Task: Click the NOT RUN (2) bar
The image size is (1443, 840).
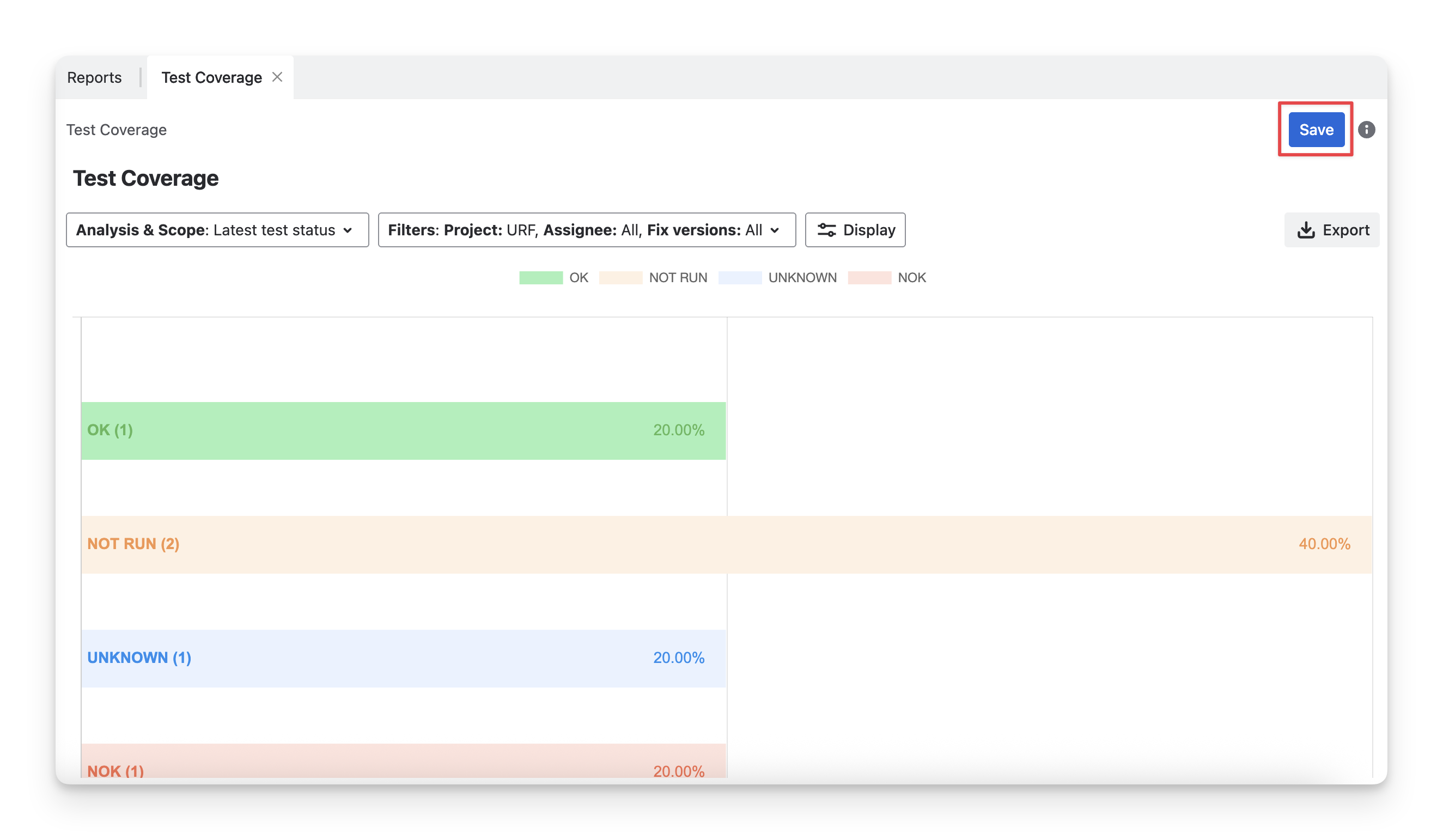Action: 726,545
